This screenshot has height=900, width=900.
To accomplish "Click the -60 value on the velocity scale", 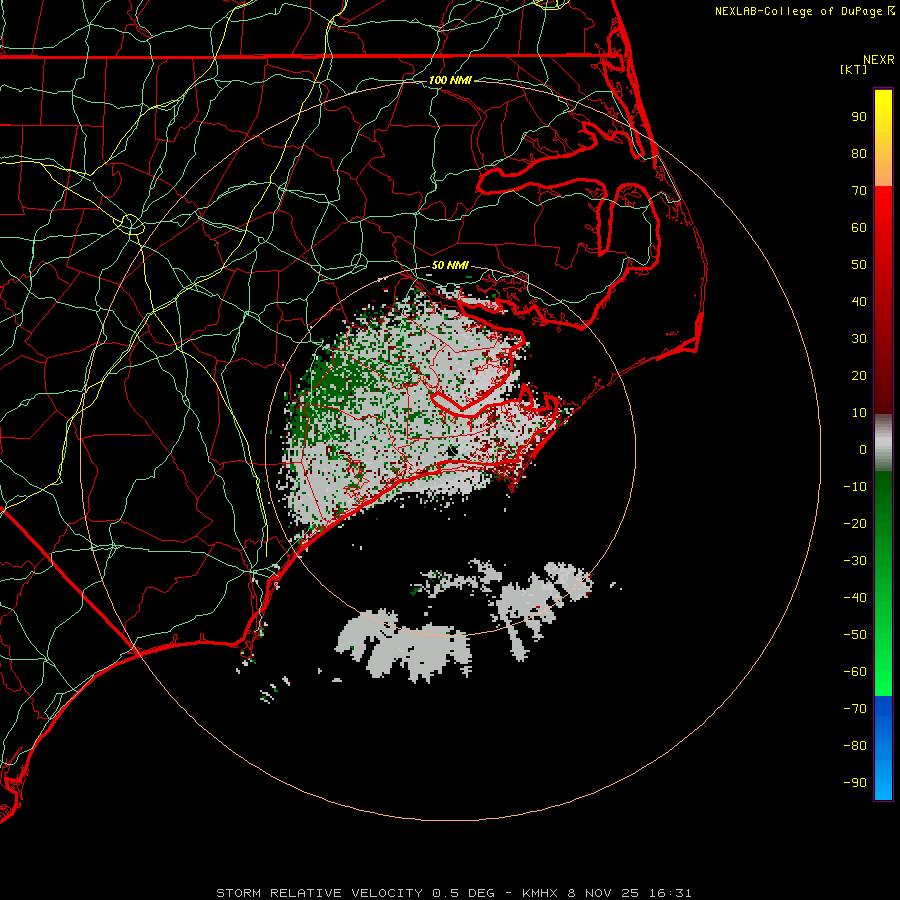I will (x=855, y=672).
